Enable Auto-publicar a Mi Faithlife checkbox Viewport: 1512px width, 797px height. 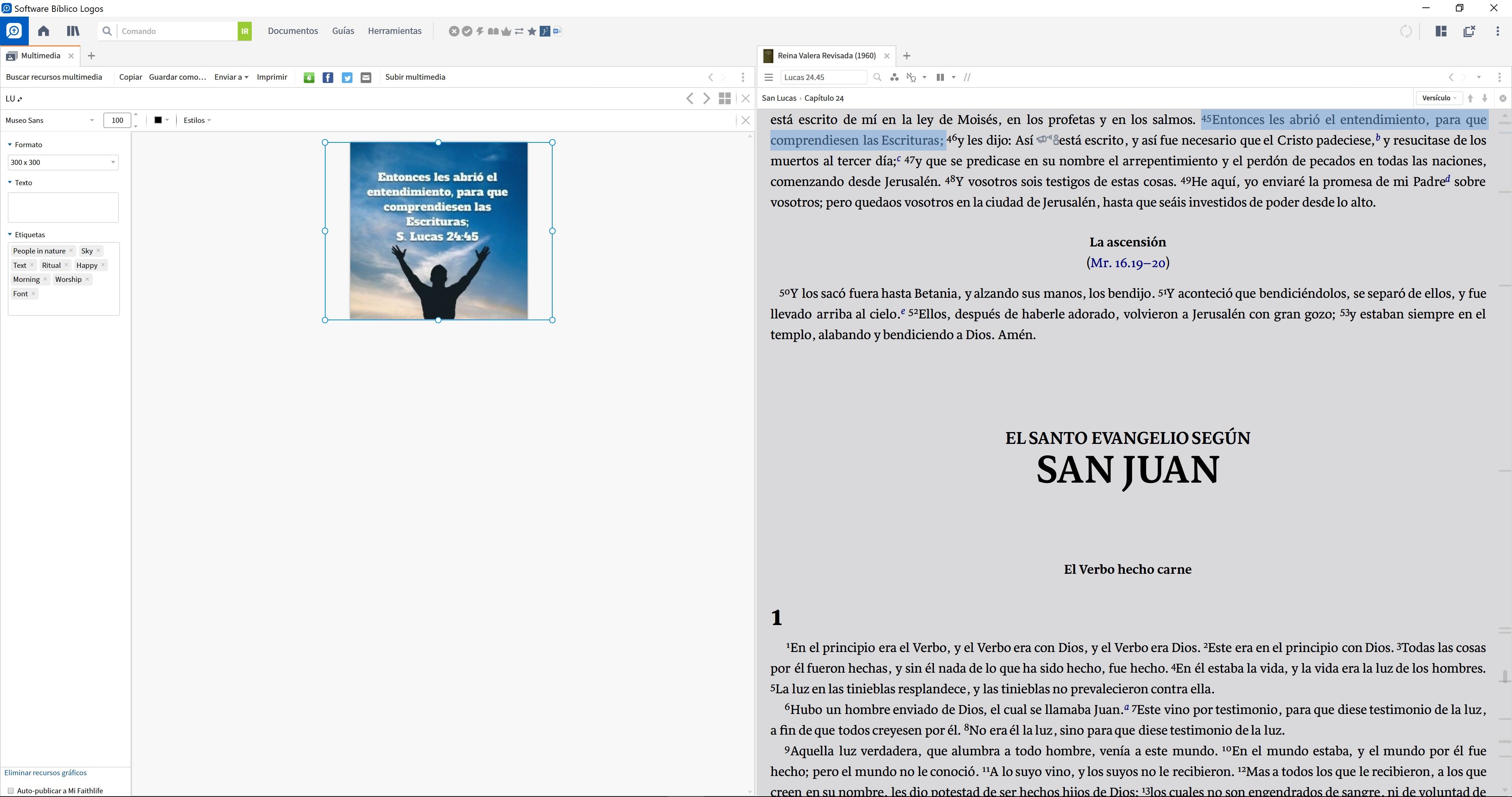(11, 791)
